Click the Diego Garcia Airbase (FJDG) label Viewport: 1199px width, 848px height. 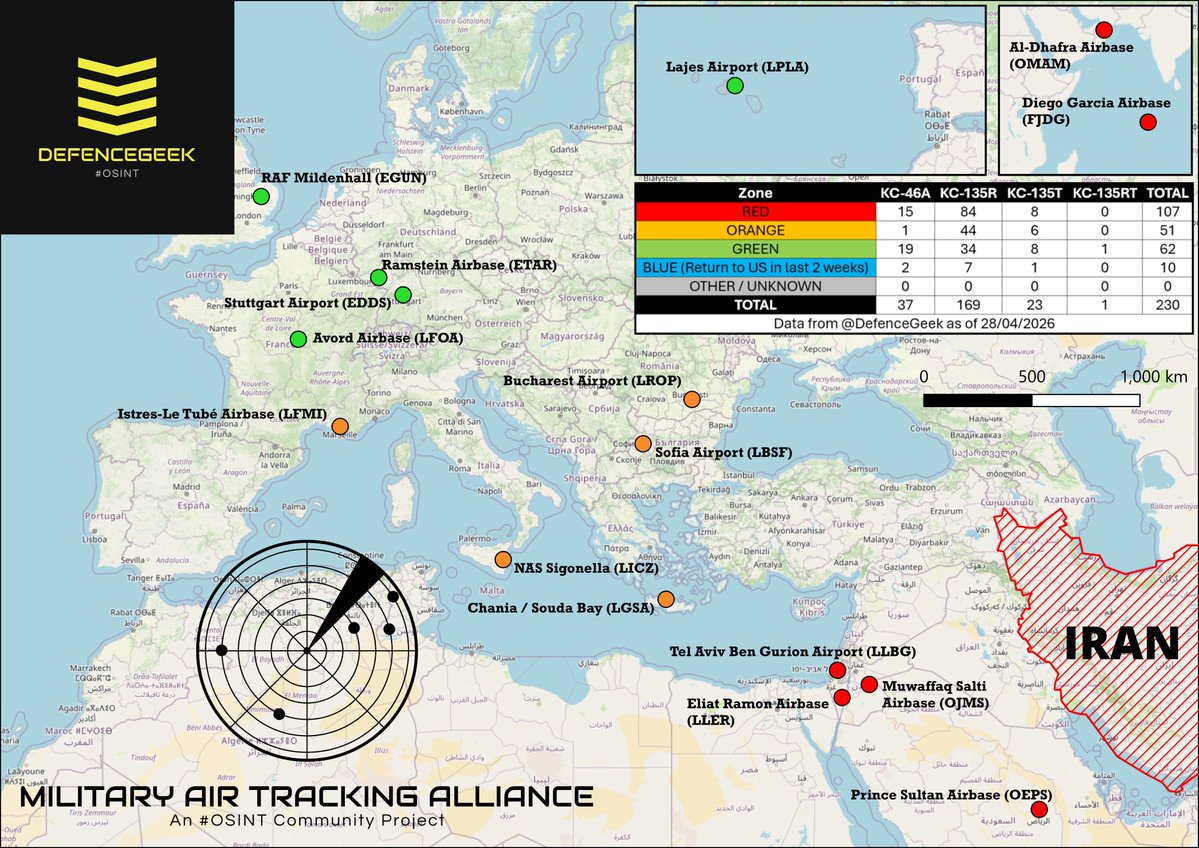click(1096, 111)
